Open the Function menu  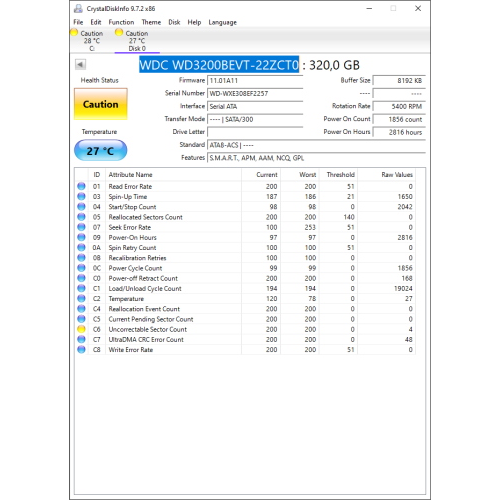[x=121, y=22]
